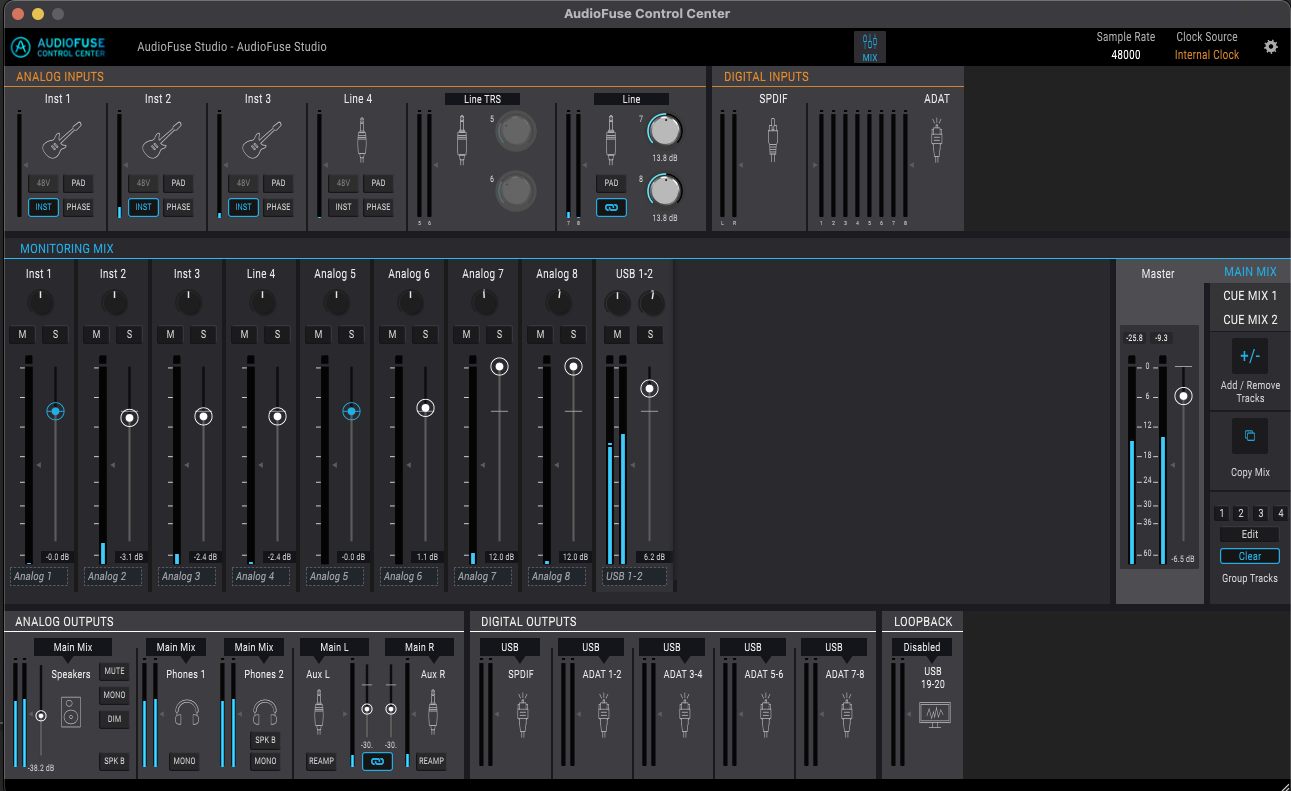Image resolution: width=1291 pixels, height=791 pixels.
Task: Open the SPDIF output USB source dropdown
Action: (510, 647)
